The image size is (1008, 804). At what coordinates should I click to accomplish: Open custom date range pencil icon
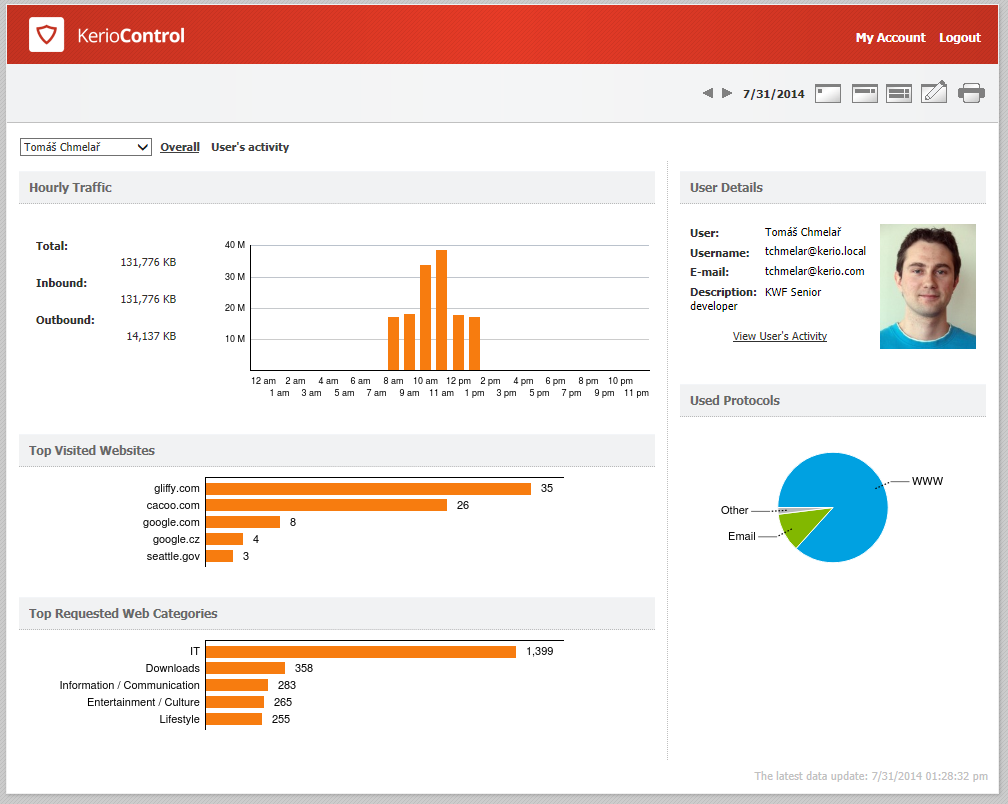[x=934, y=92]
